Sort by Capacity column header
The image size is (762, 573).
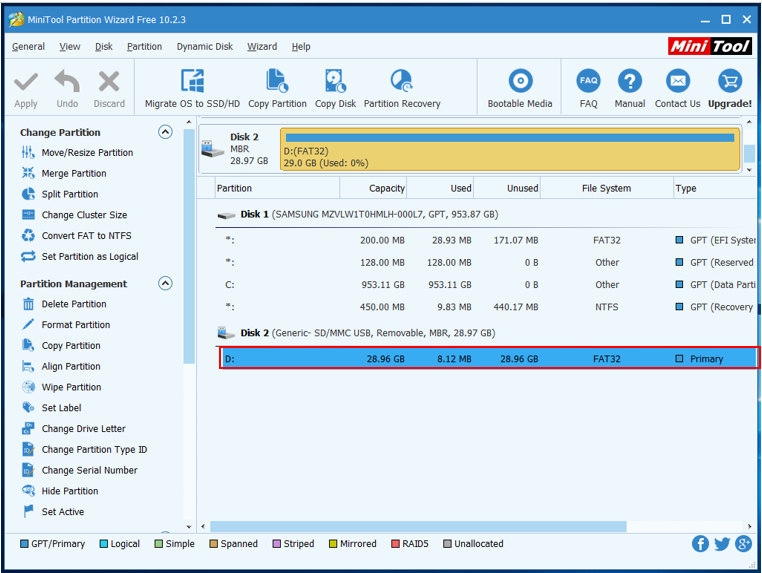tap(373, 188)
